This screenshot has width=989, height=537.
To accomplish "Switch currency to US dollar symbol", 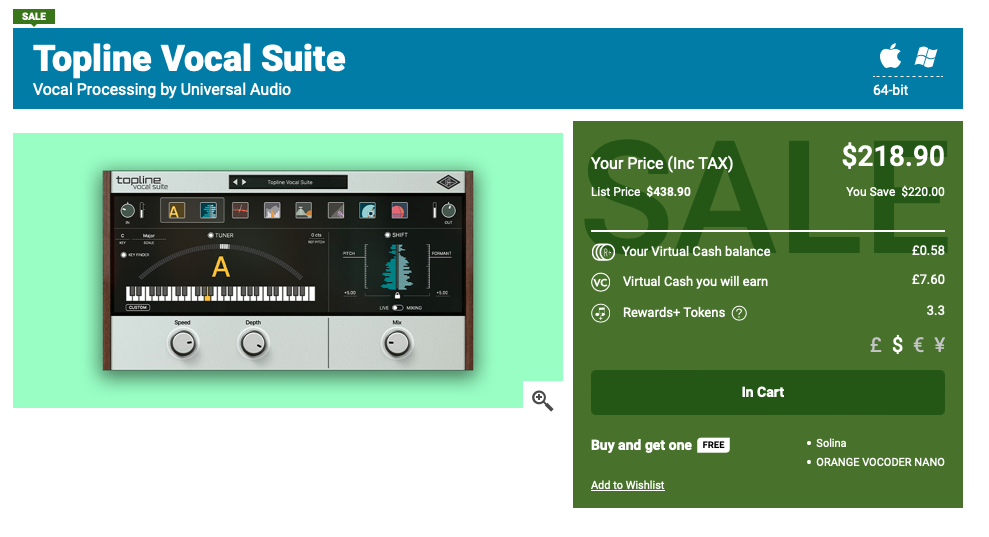I will tap(898, 345).
